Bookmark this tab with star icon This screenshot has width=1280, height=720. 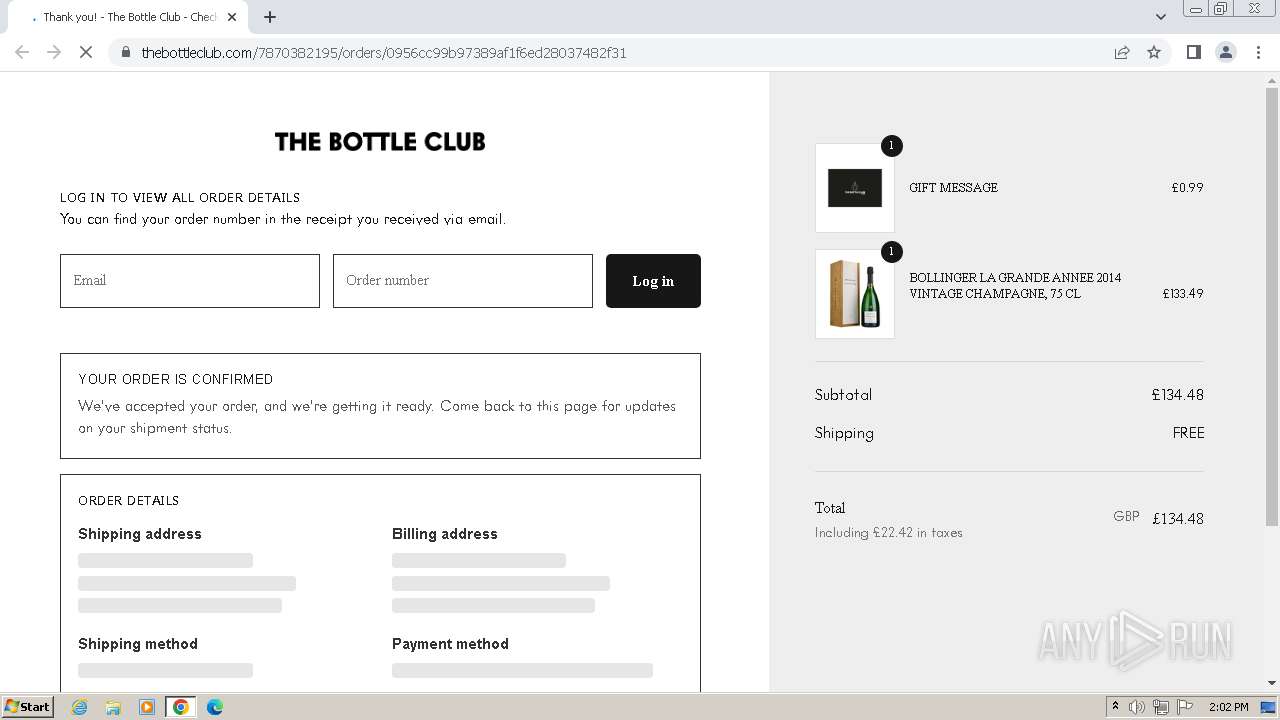(1154, 52)
